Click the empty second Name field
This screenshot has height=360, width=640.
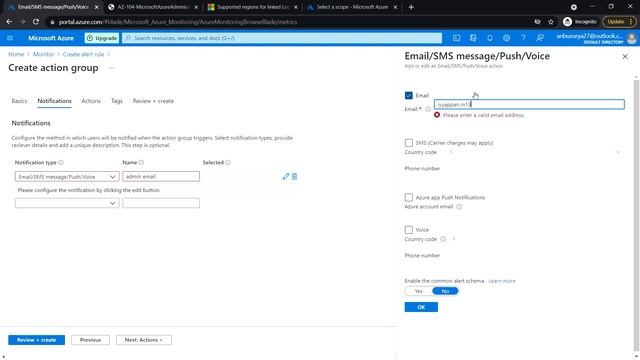(x=161, y=203)
